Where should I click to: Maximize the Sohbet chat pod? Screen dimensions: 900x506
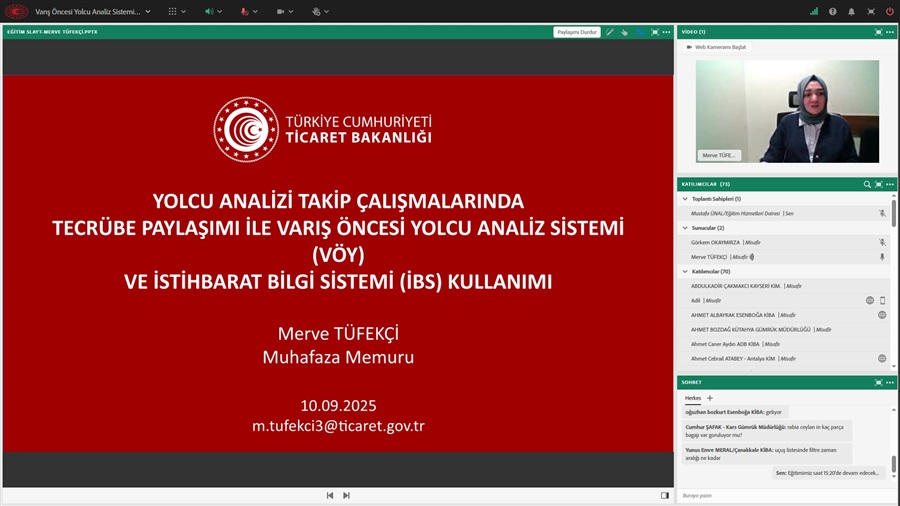coord(878,382)
